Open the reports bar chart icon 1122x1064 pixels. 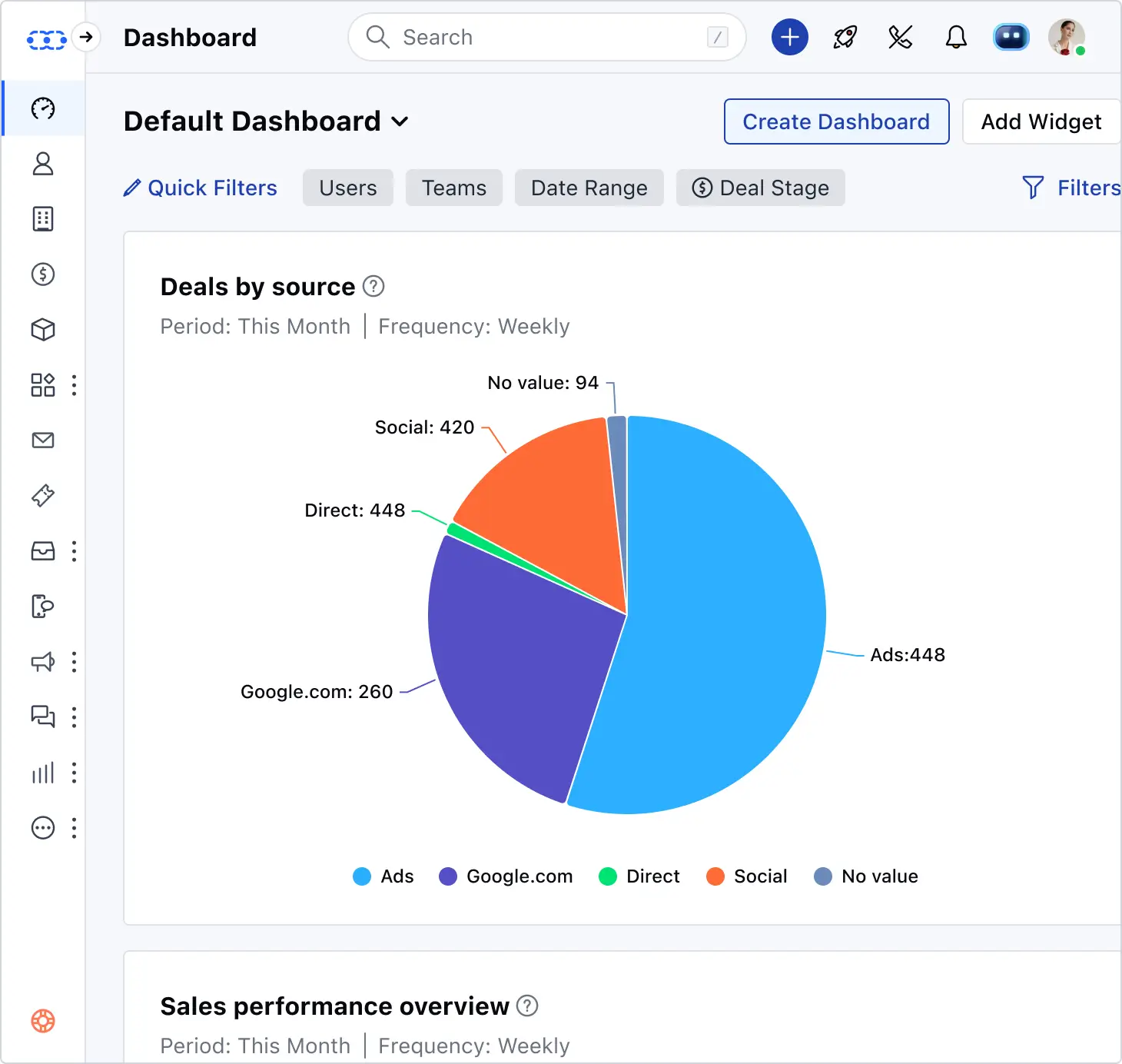[43, 773]
